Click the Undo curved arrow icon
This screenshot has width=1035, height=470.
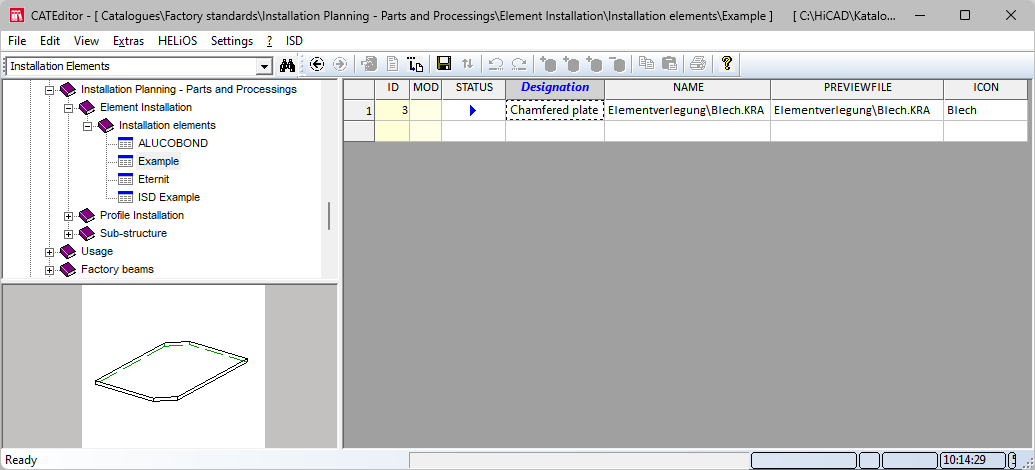click(x=496, y=64)
